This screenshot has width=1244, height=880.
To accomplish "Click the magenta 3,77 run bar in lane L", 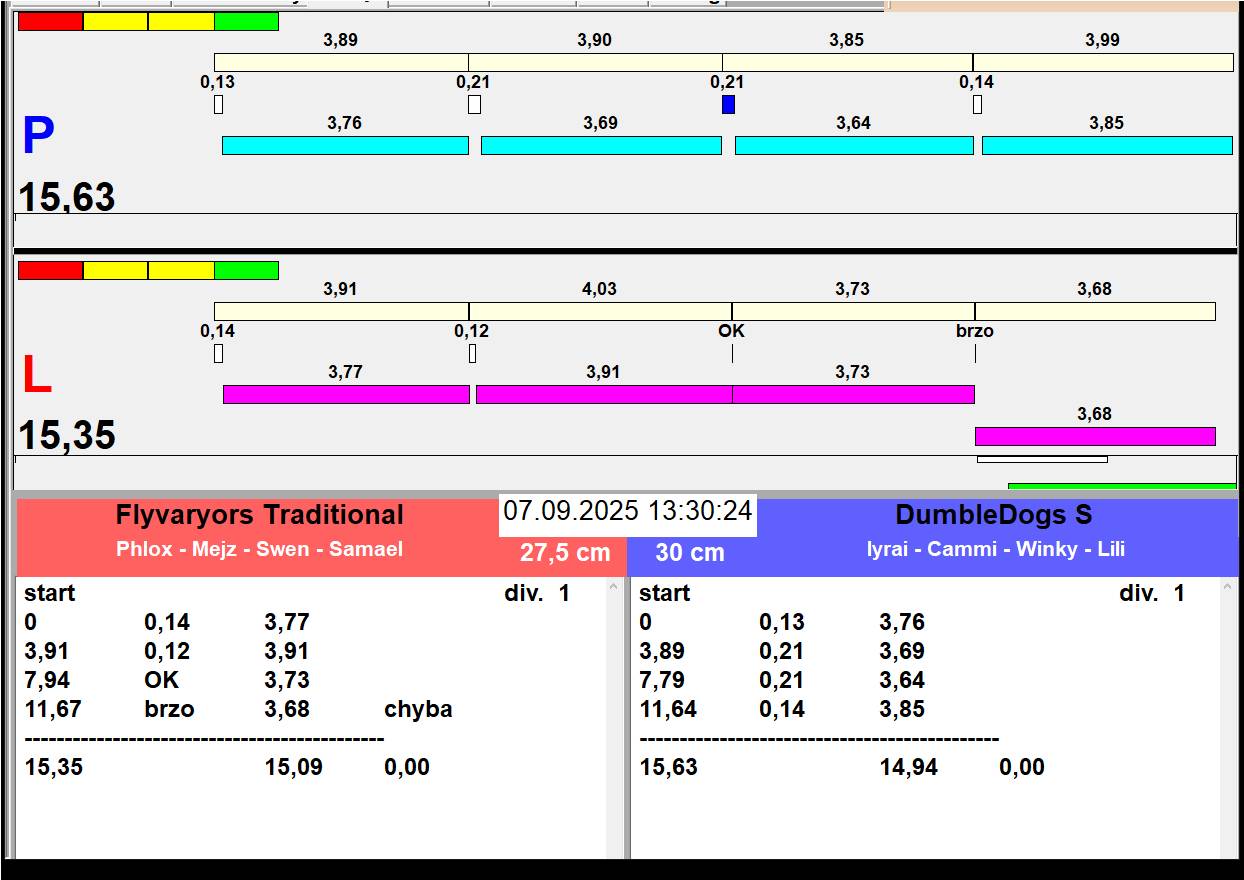I will pyautogui.click(x=346, y=394).
